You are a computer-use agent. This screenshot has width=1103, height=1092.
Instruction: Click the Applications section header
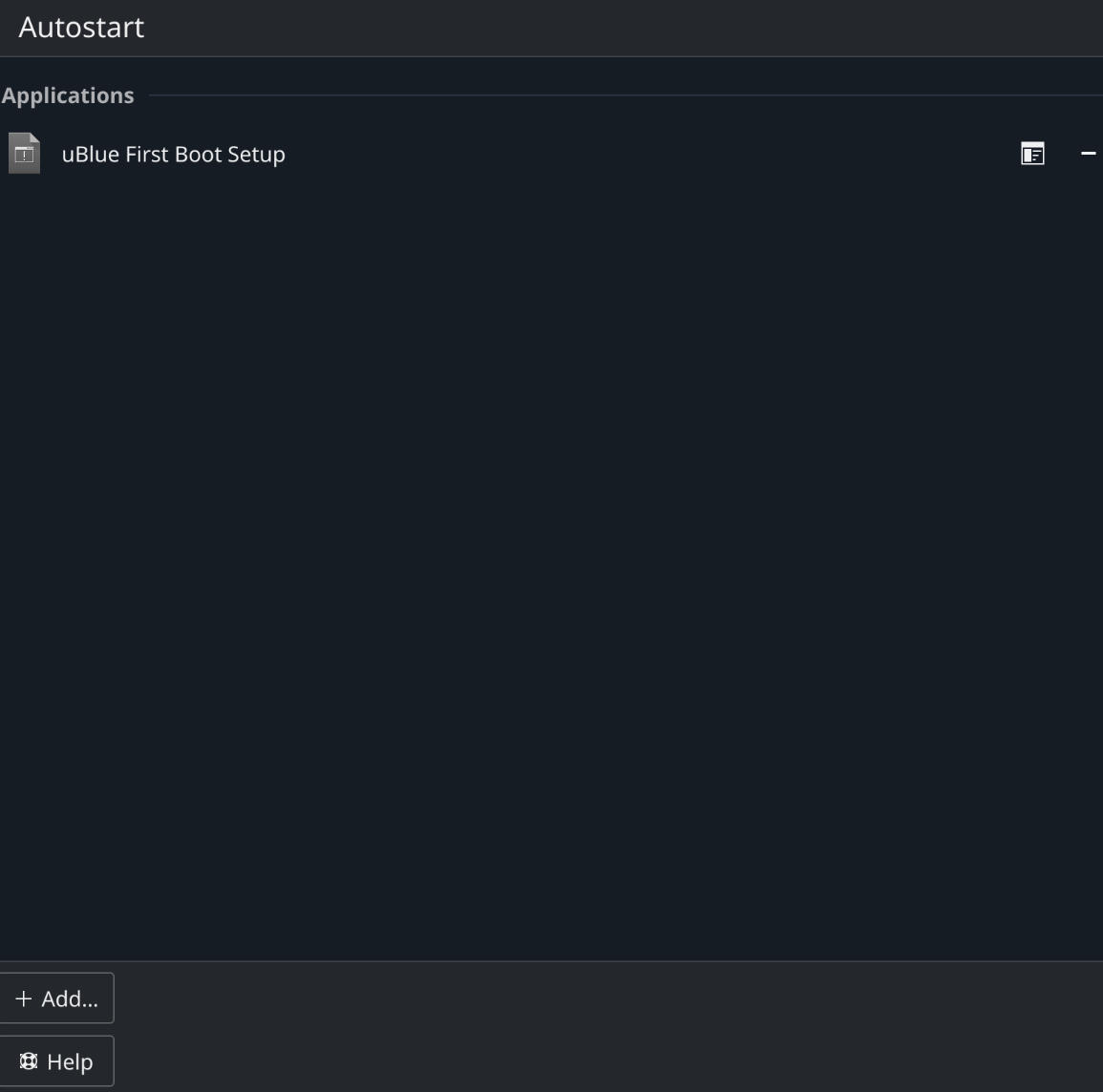68,95
